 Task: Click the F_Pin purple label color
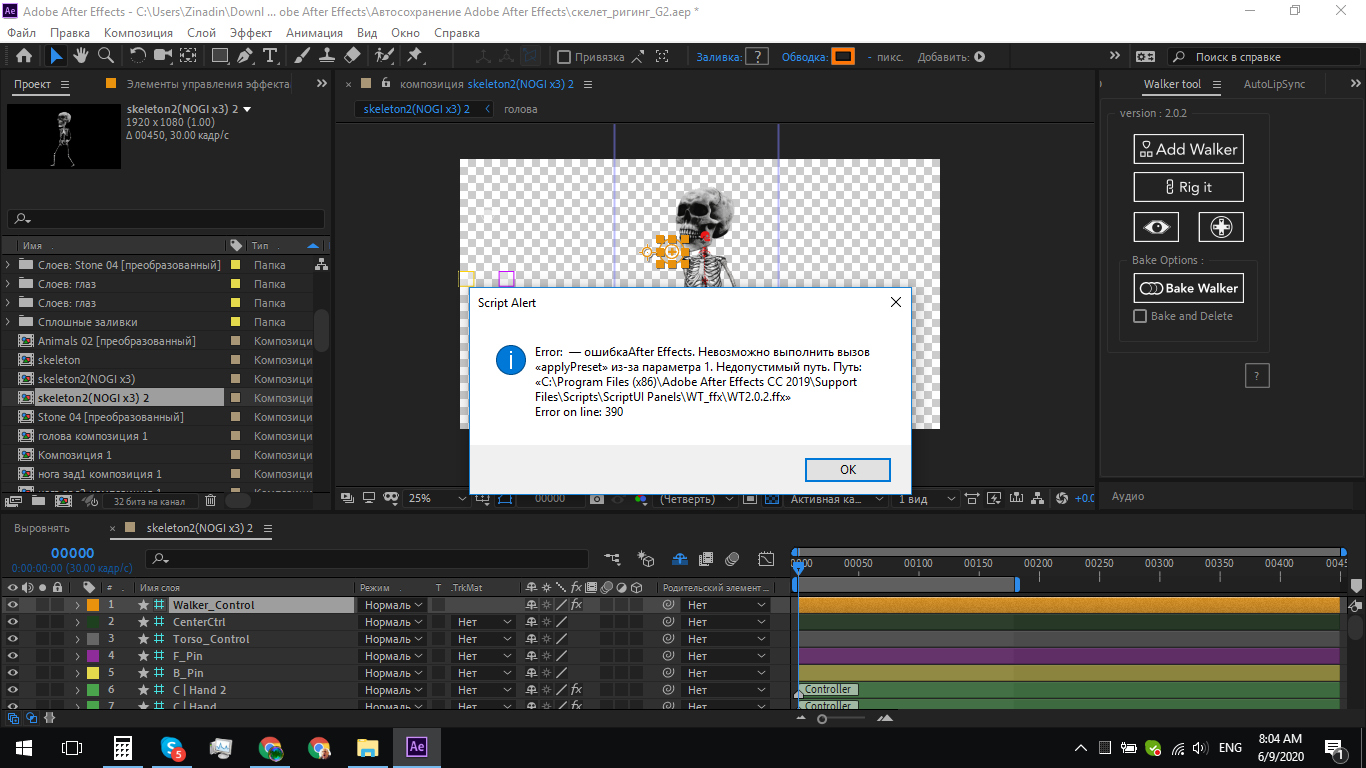point(93,656)
